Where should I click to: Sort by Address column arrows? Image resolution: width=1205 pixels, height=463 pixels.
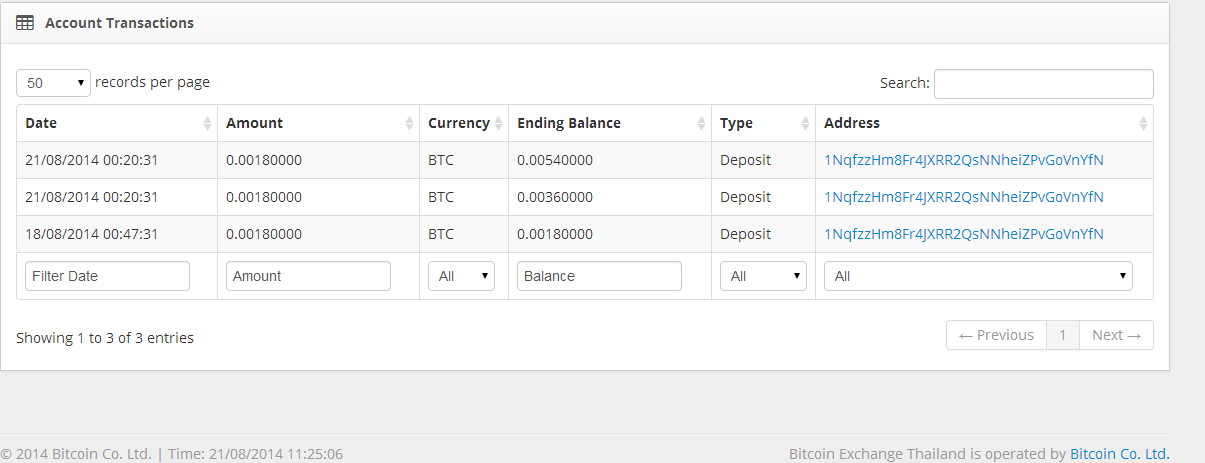click(1143, 124)
